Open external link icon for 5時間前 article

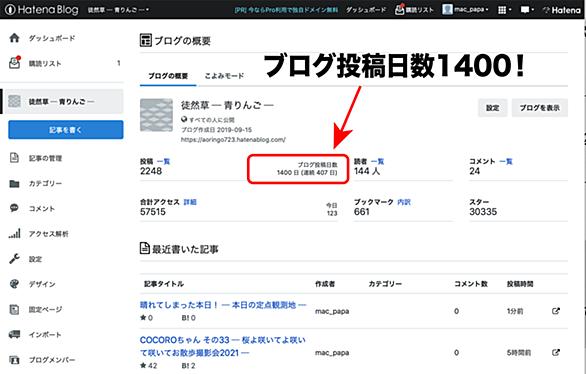point(556,352)
